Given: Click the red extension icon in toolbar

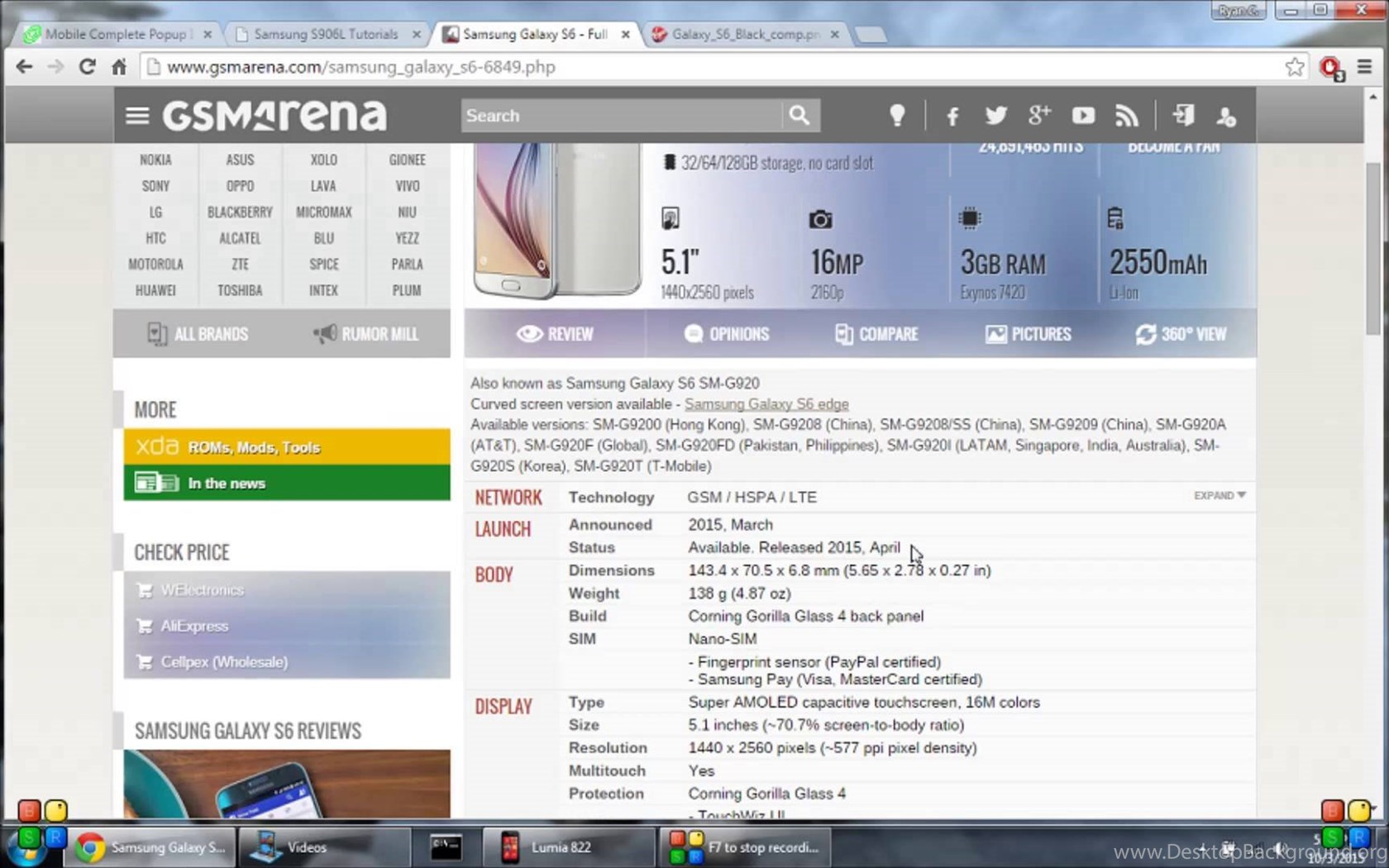Looking at the screenshot, I should pos(1331,68).
